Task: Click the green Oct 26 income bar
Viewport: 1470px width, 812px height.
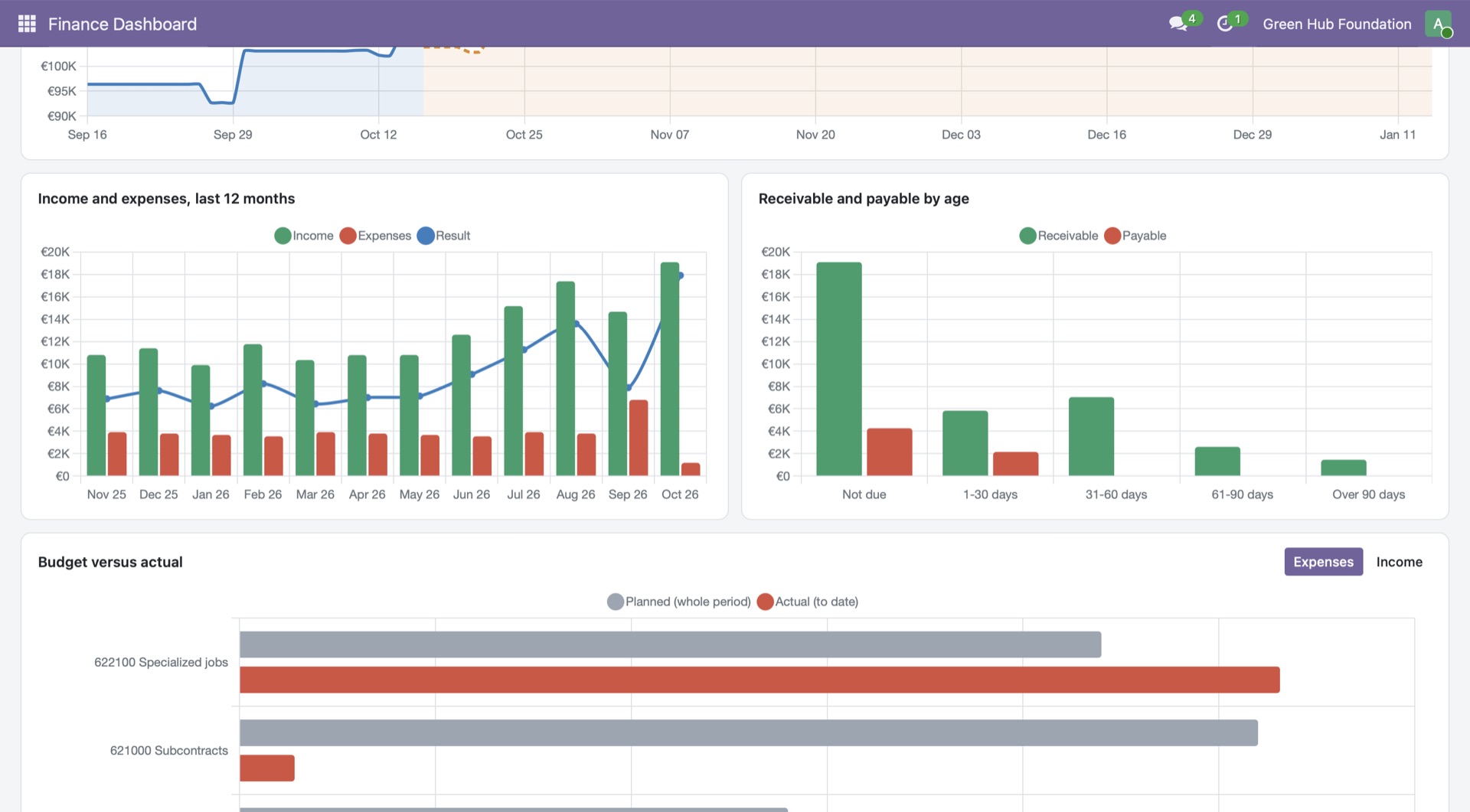Action: pyautogui.click(x=670, y=369)
